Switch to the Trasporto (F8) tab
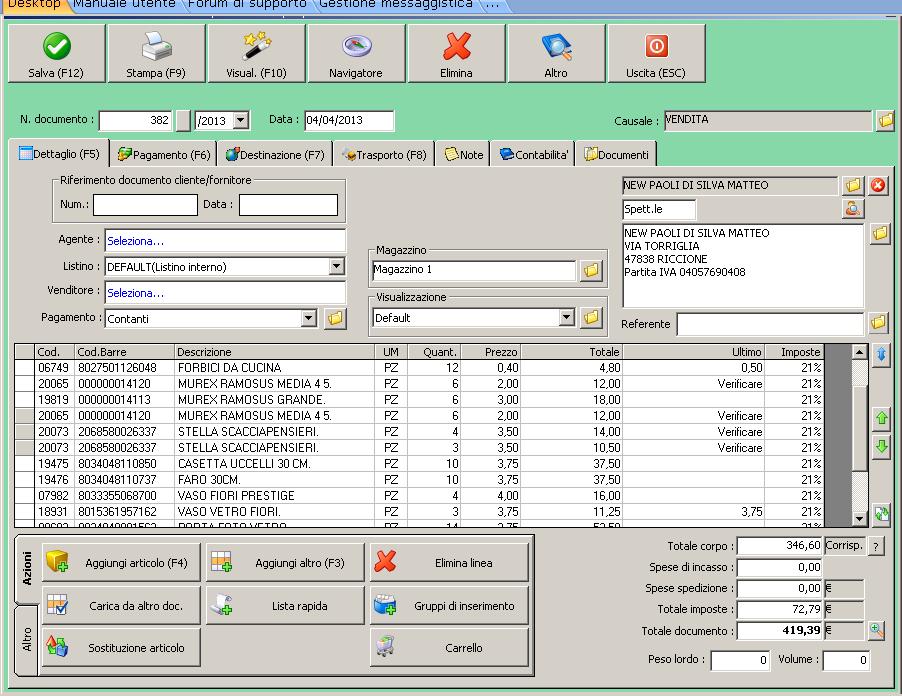 (x=384, y=155)
